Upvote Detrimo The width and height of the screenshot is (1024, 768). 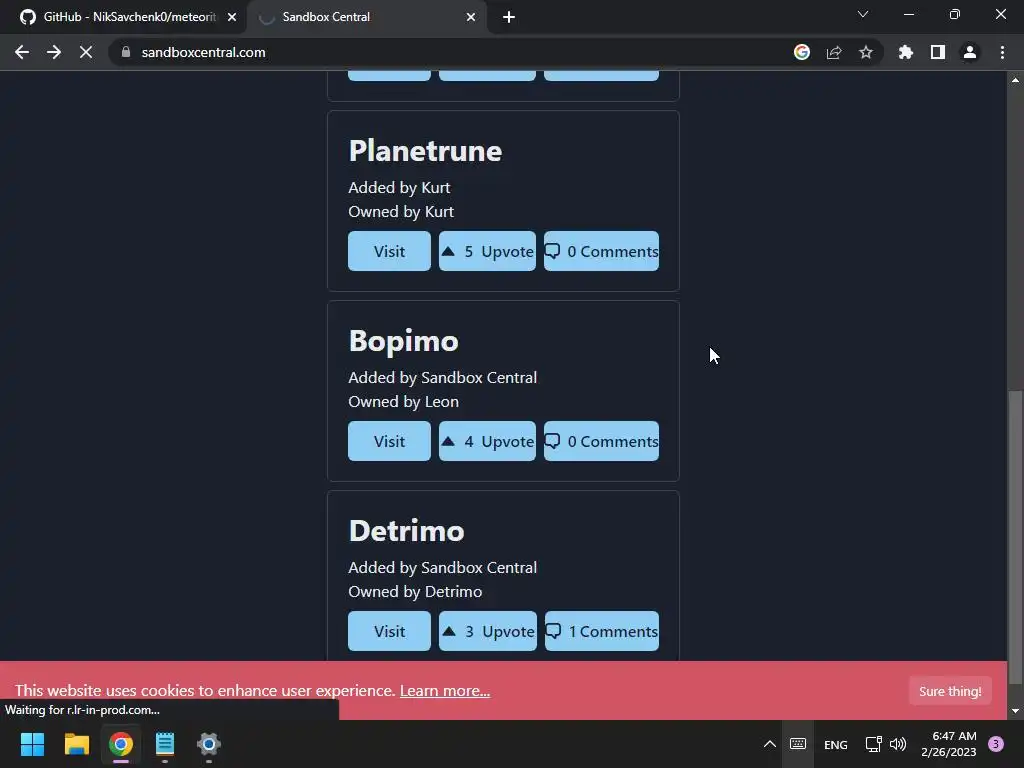coord(488,631)
